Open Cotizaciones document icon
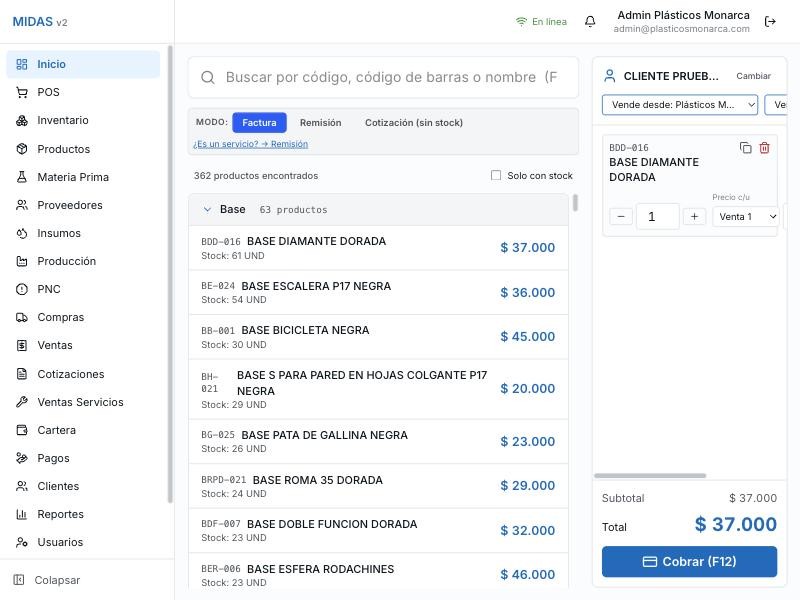Image resolution: width=800 pixels, height=600 pixels. [x=22, y=374]
